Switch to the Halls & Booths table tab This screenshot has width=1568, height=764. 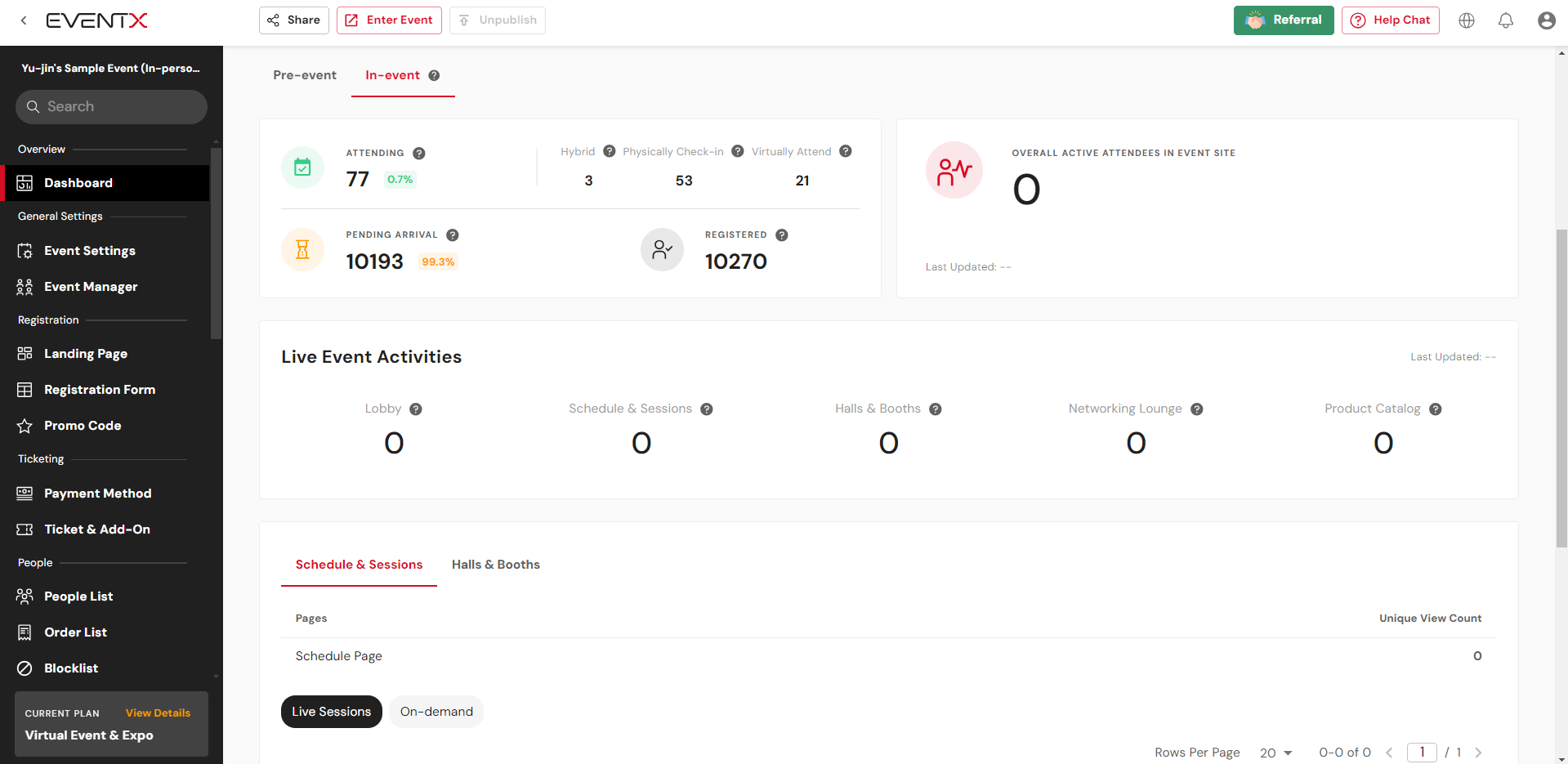[x=496, y=565]
